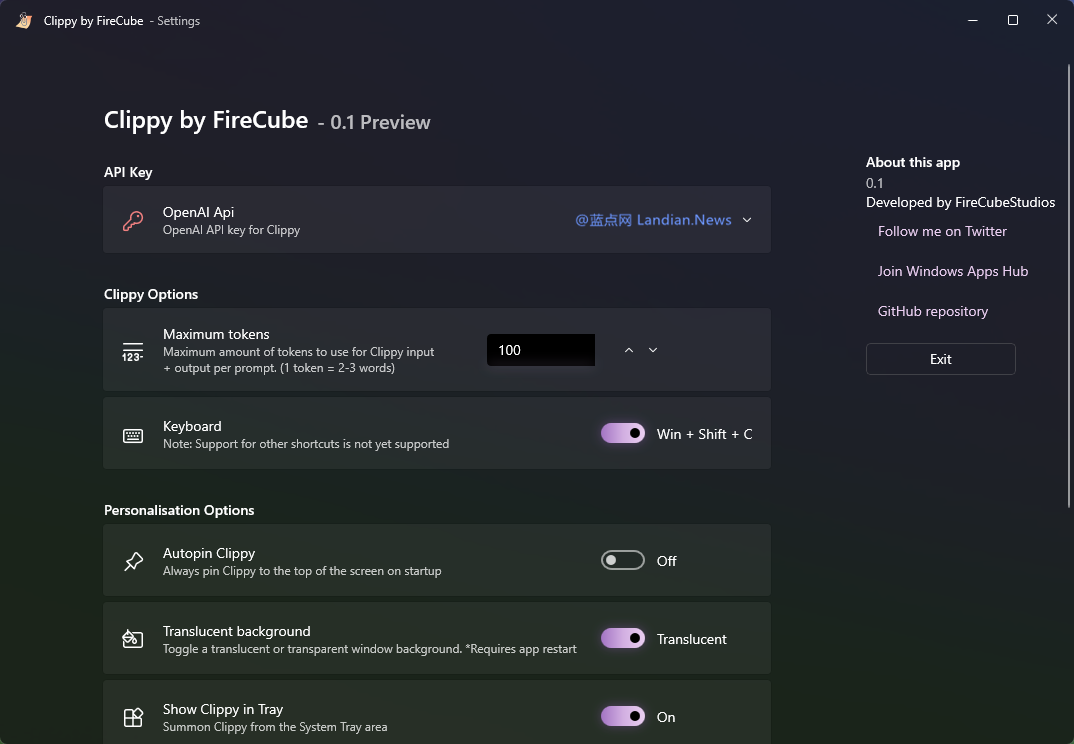Switch off Show Clippy in Tray toggle
Screen dimensions: 1074x744
[623, 716]
